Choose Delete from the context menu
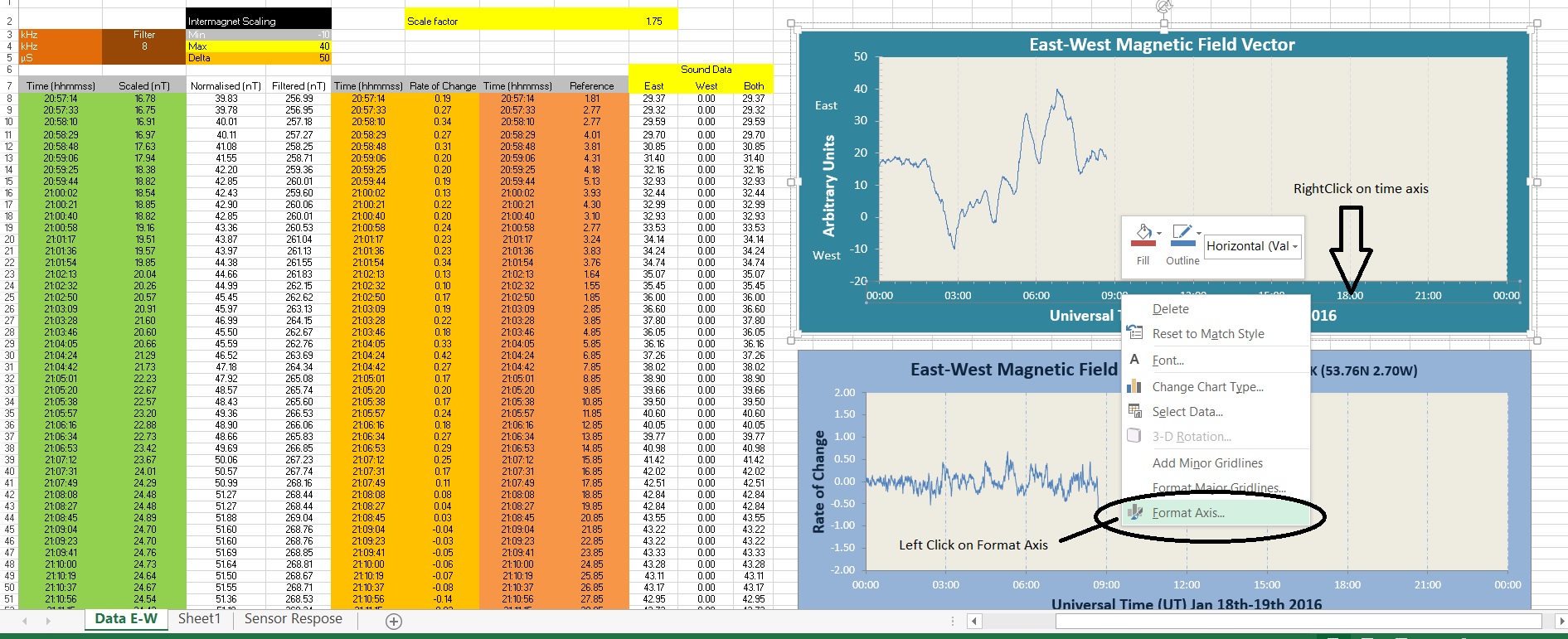This screenshot has height=639, width=1568. tap(1170, 309)
